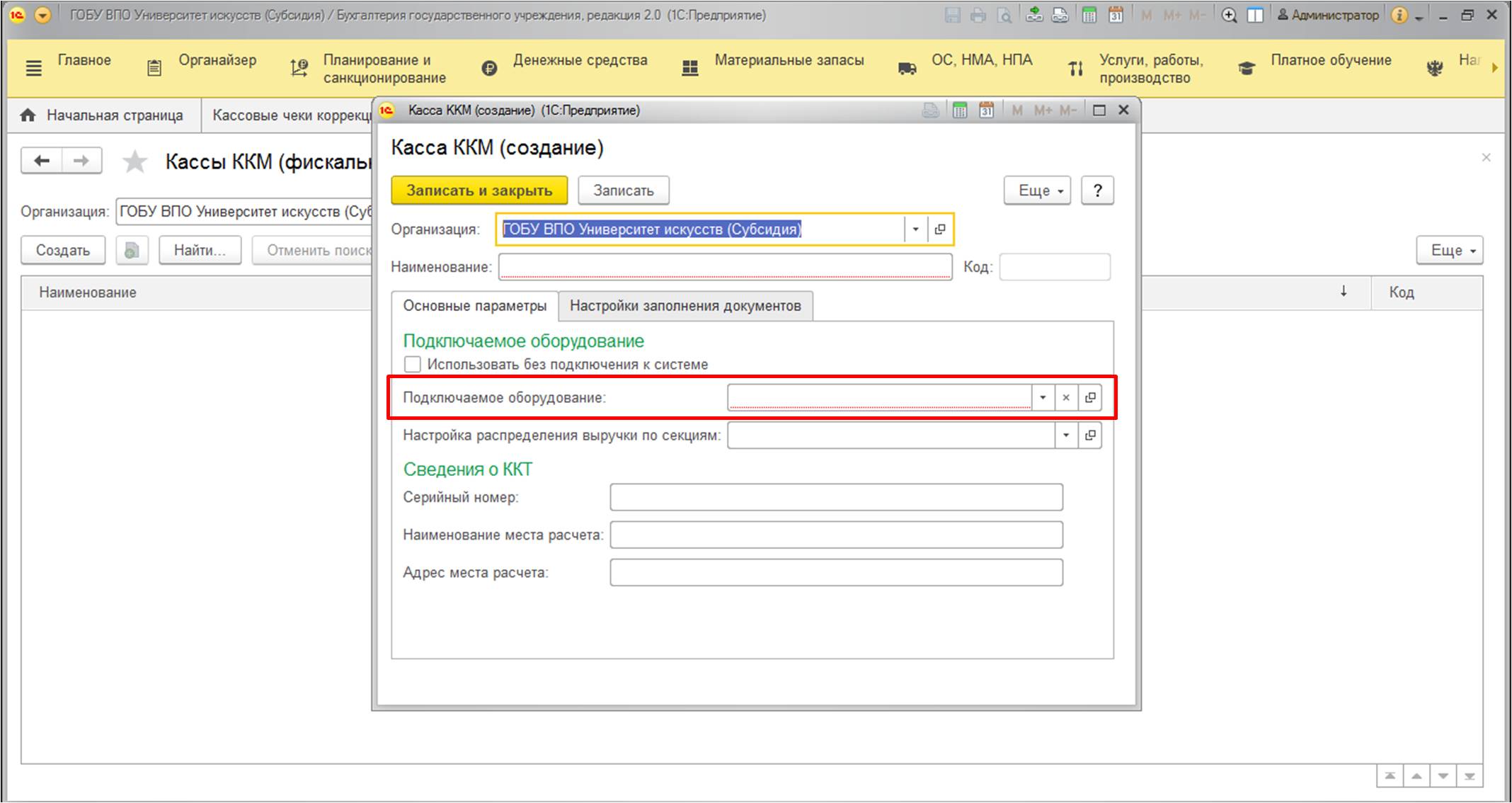Switch to Кассовые чеки коррекции tab
The height and width of the screenshot is (803, 1512).
[290, 115]
